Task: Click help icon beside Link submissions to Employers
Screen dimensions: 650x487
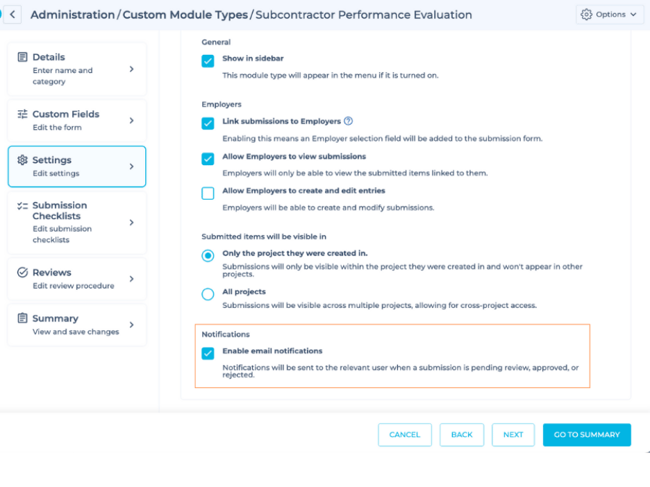Action: (348, 121)
